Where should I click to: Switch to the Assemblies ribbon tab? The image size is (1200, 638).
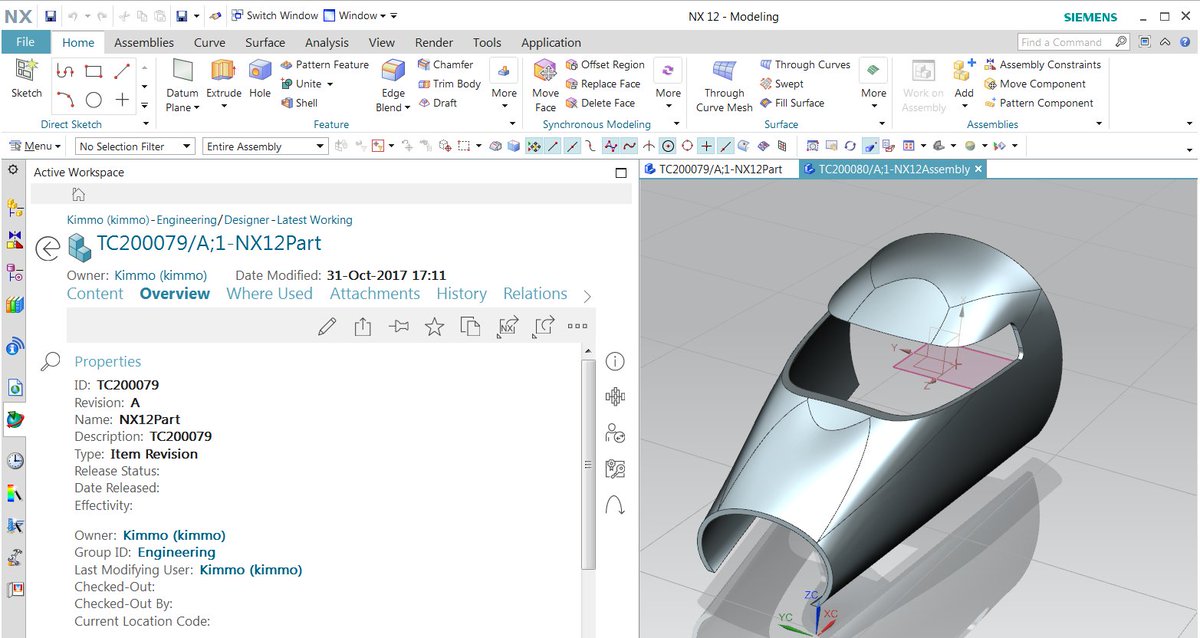click(x=144, y=42)
